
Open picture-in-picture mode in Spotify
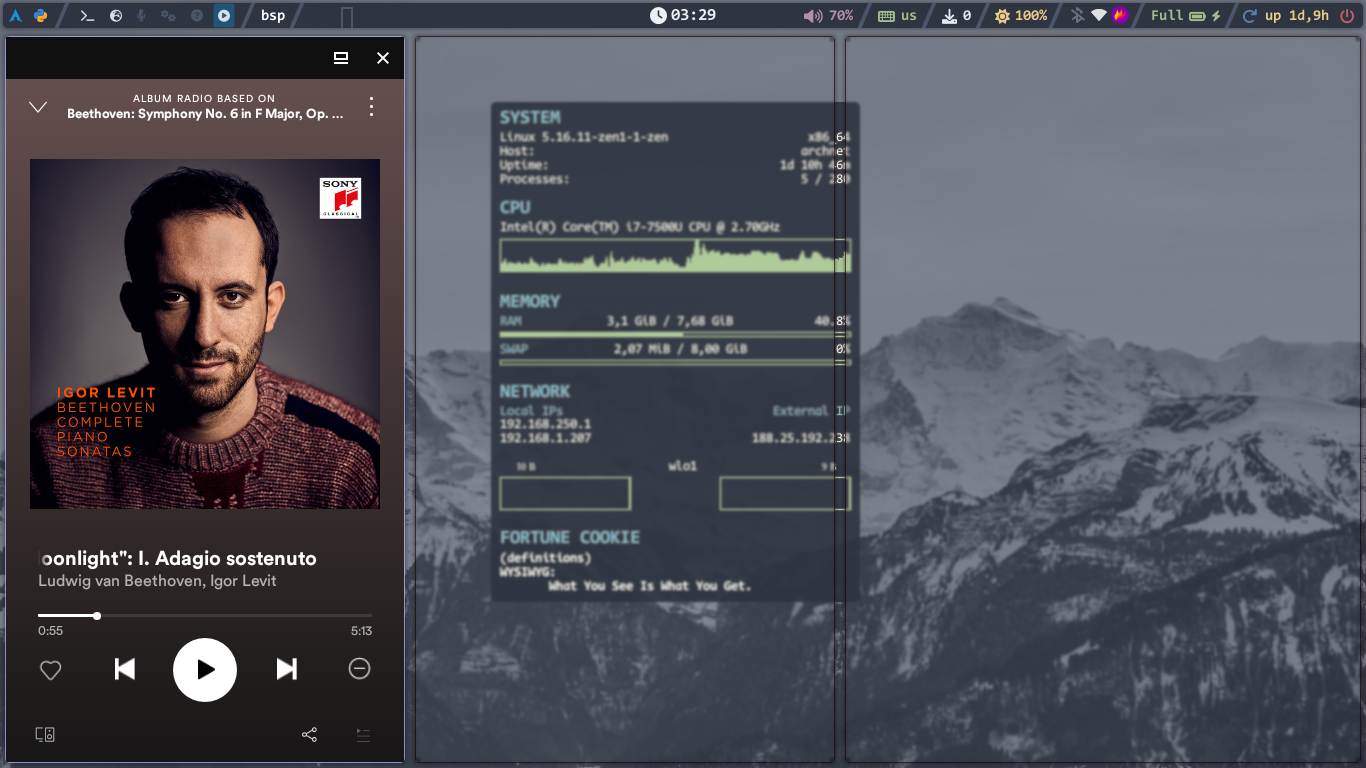[x=339, y=58]
